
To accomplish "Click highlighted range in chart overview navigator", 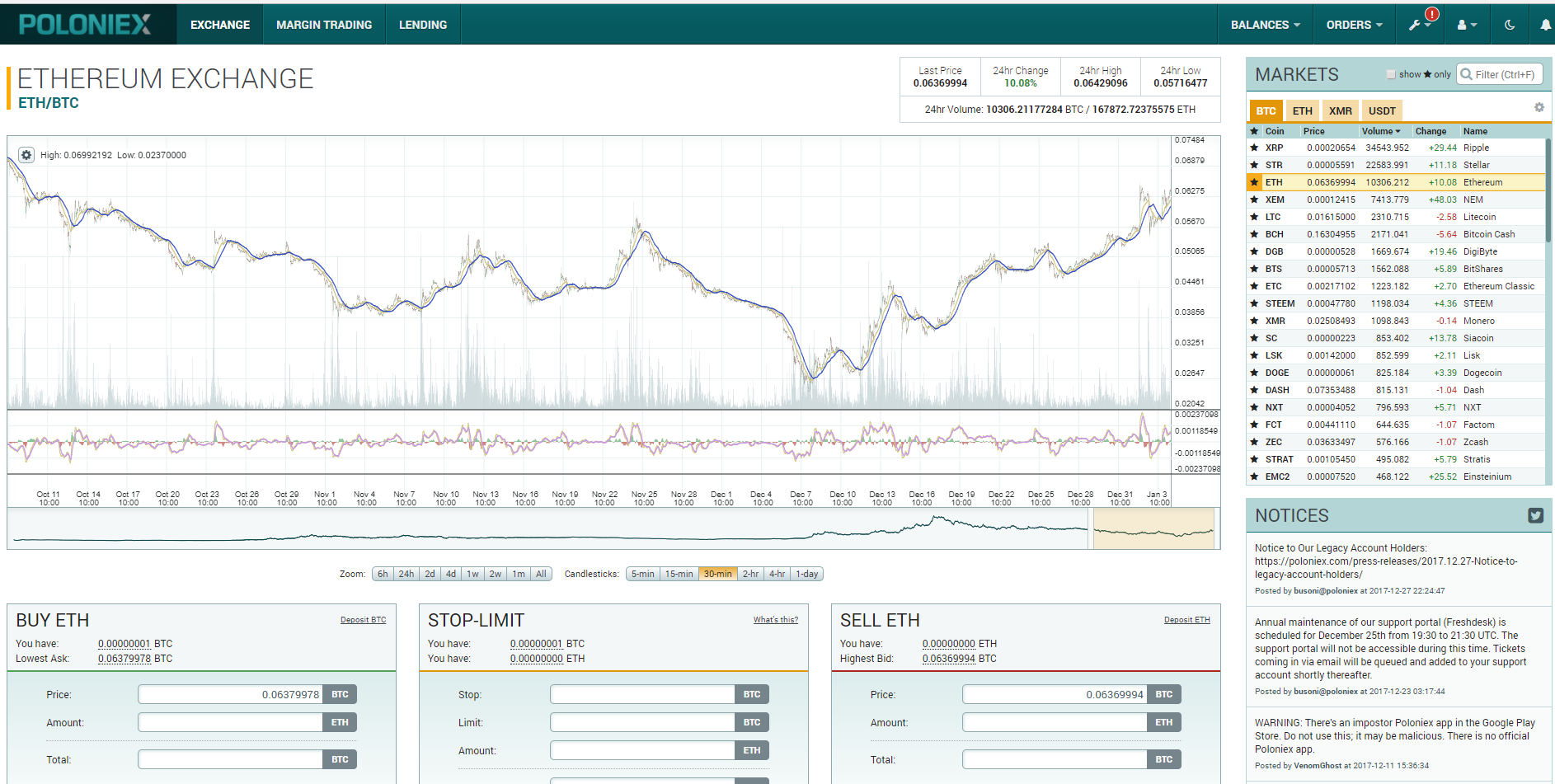I will pos(1153,528).
